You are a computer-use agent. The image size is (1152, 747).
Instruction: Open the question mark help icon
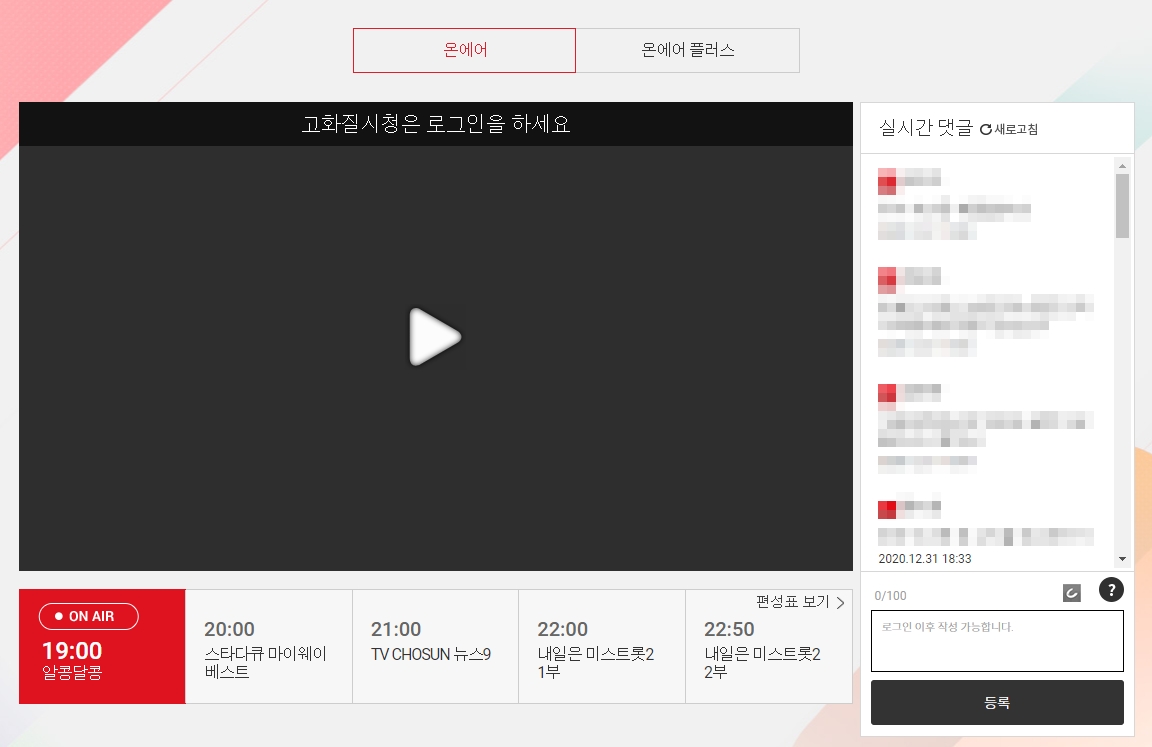[x=1111, y=589]
